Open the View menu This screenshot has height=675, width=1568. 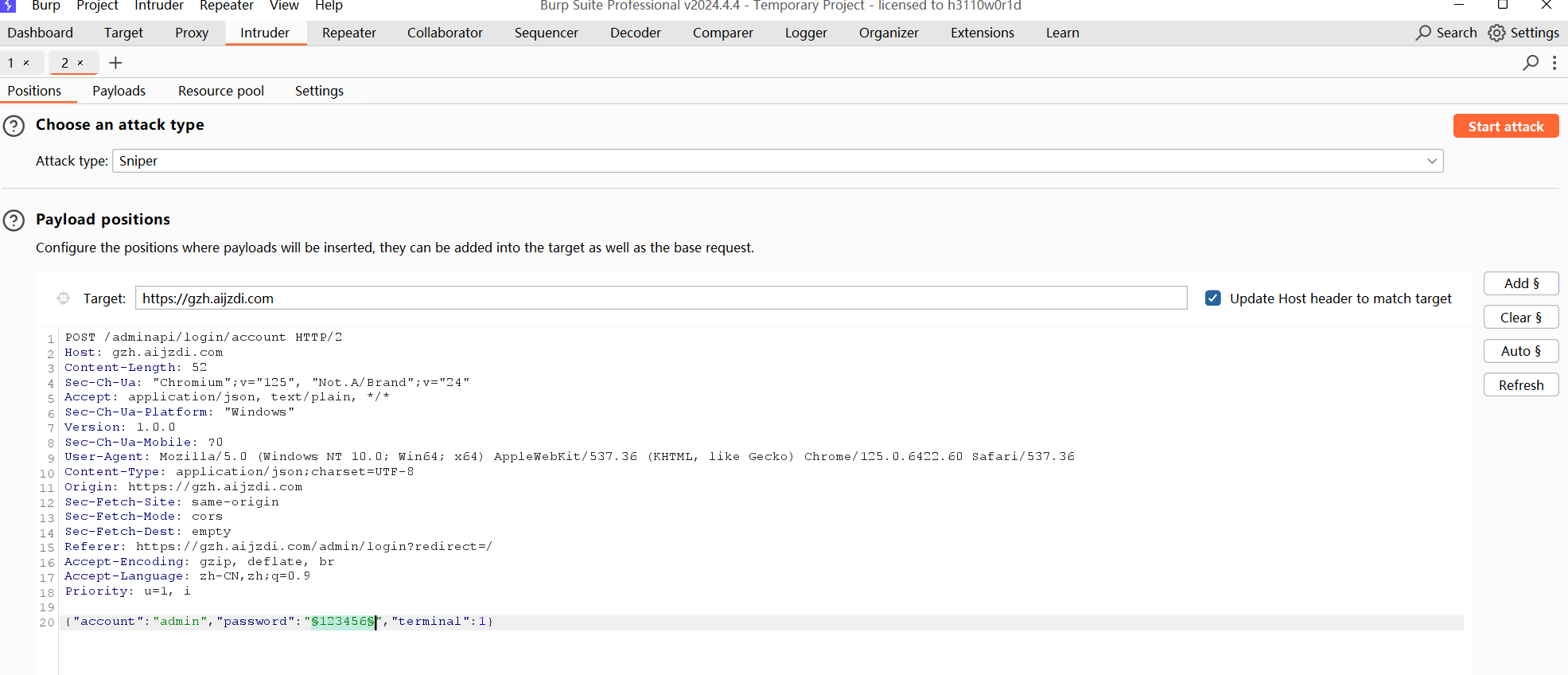(x=284, y=6)
